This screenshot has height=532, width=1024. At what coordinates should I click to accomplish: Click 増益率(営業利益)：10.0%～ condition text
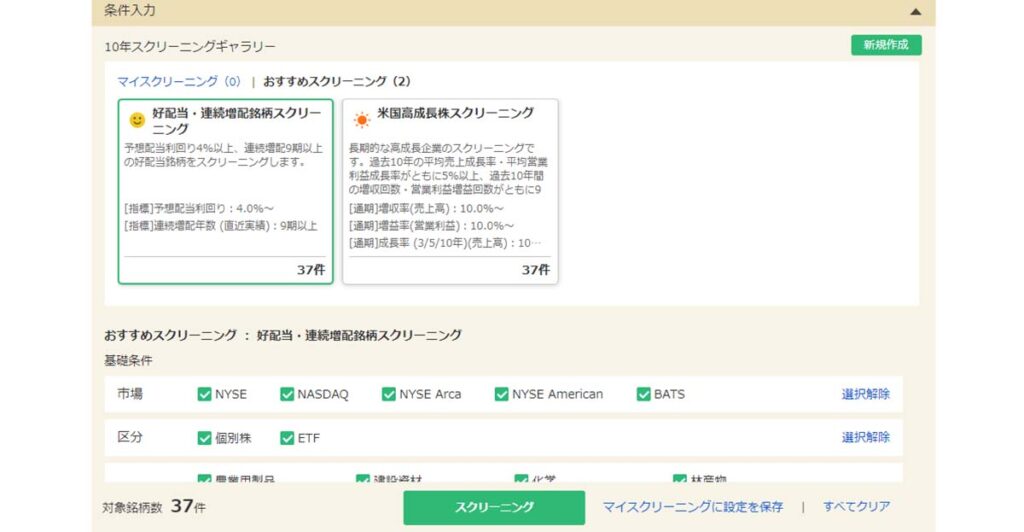(431, 226)
